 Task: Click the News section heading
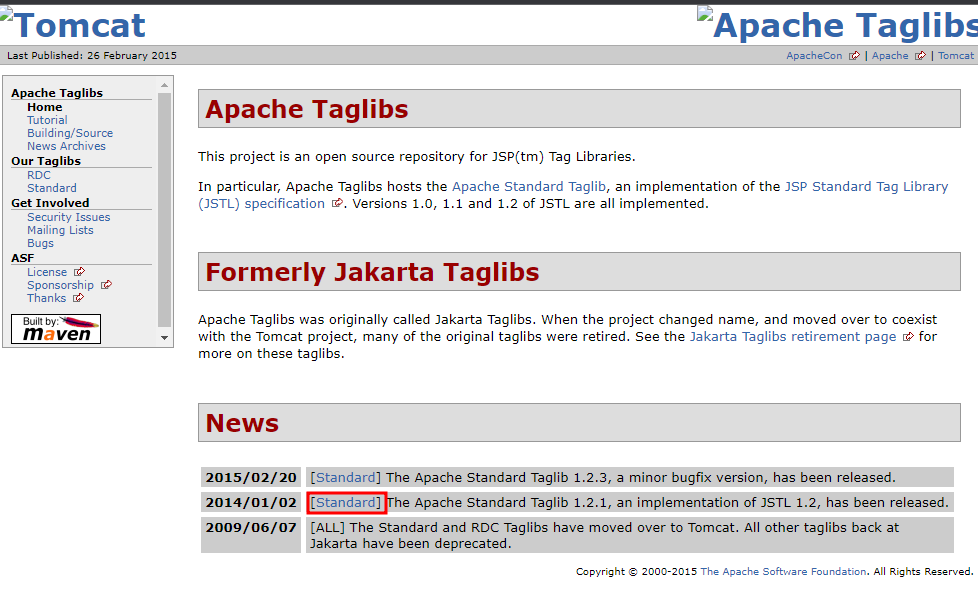coord(242,423)
